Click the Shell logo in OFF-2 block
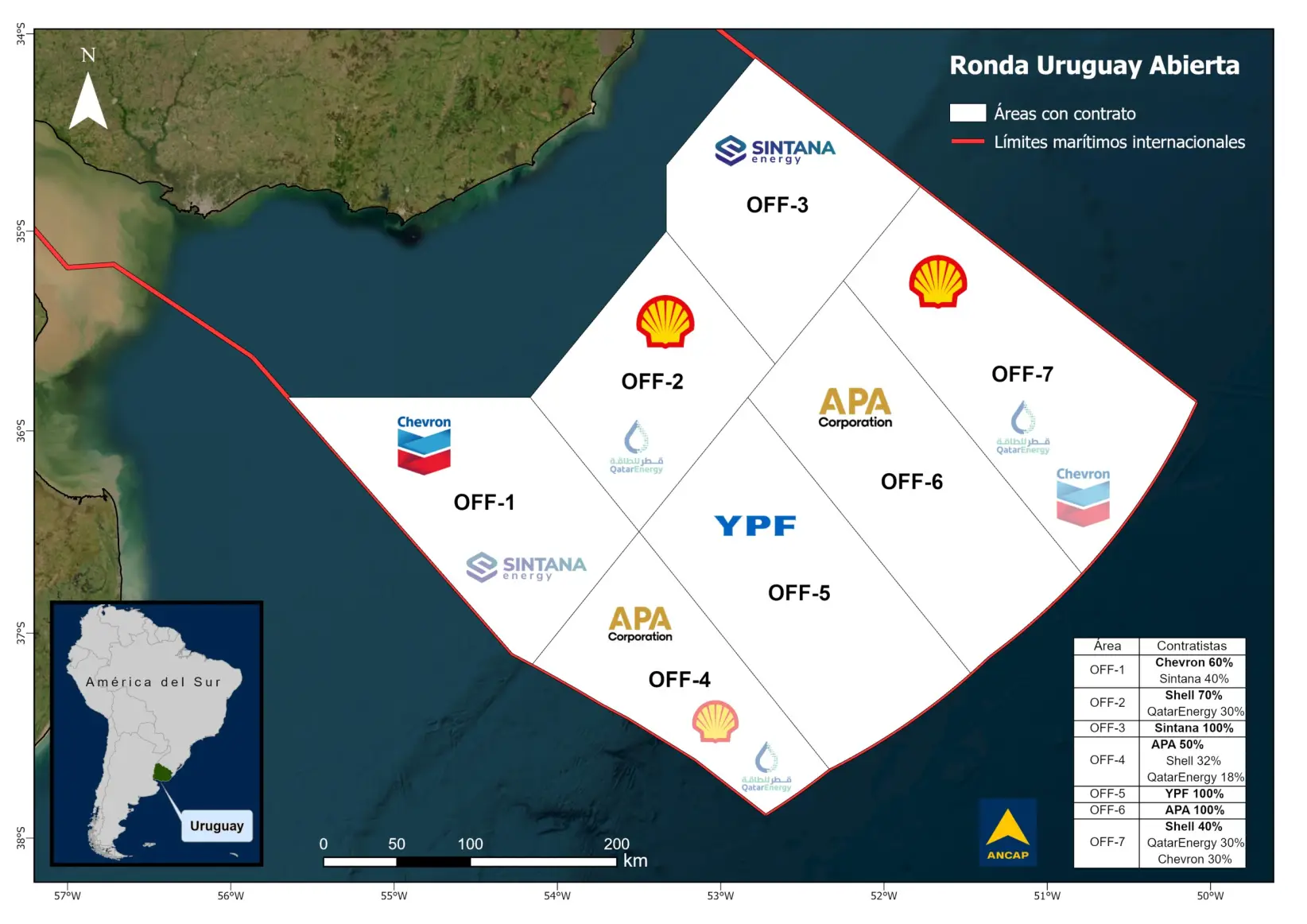 (665, 322)
